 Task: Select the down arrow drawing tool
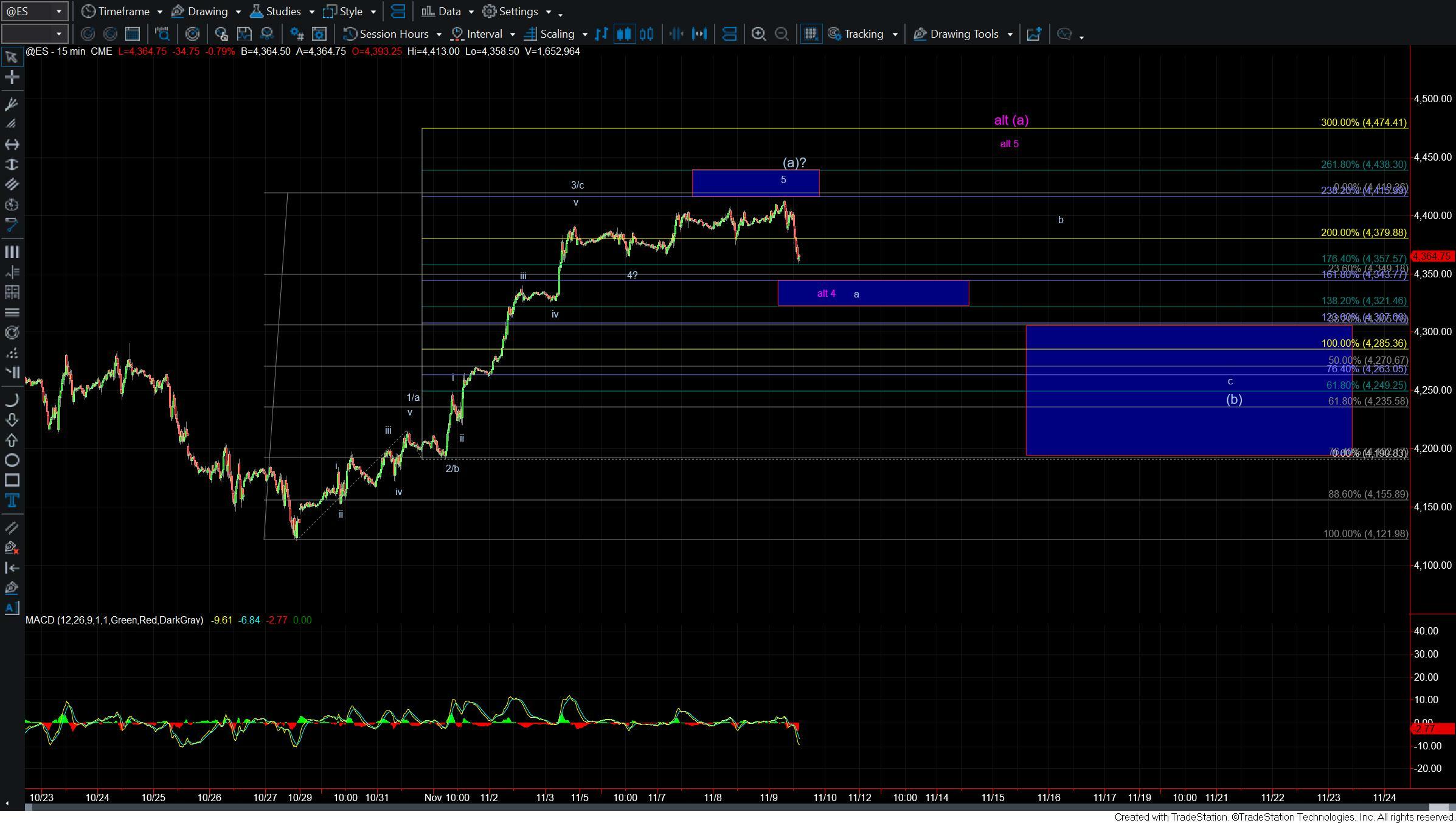point(11,420)
